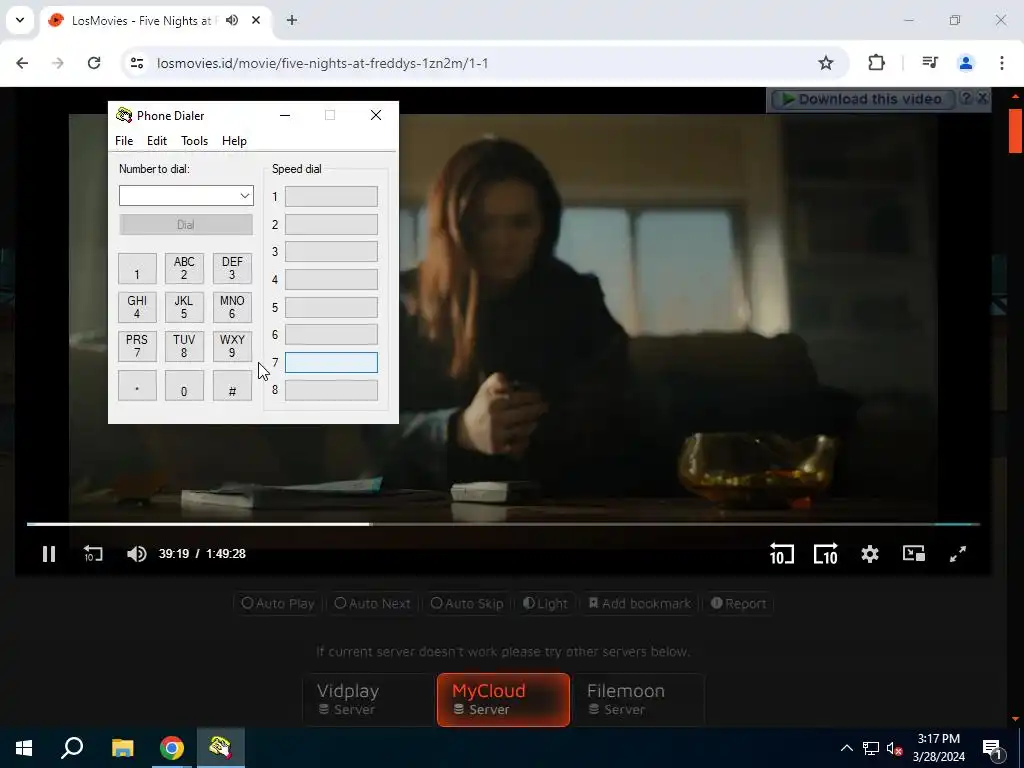Image resolution: width=1024 pixels, height=768 pixels.
Task: Open the tab search dropdown
Action: [20, 20]
